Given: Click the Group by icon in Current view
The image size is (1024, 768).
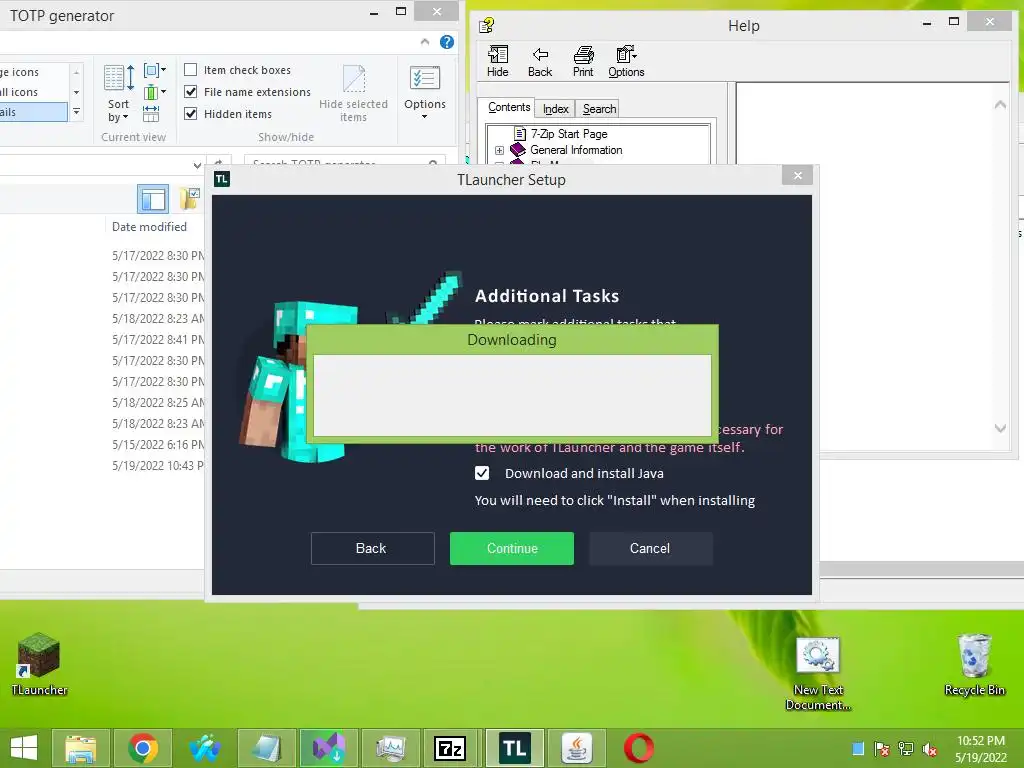Looking at the screenshot, I should click(154, 70).
